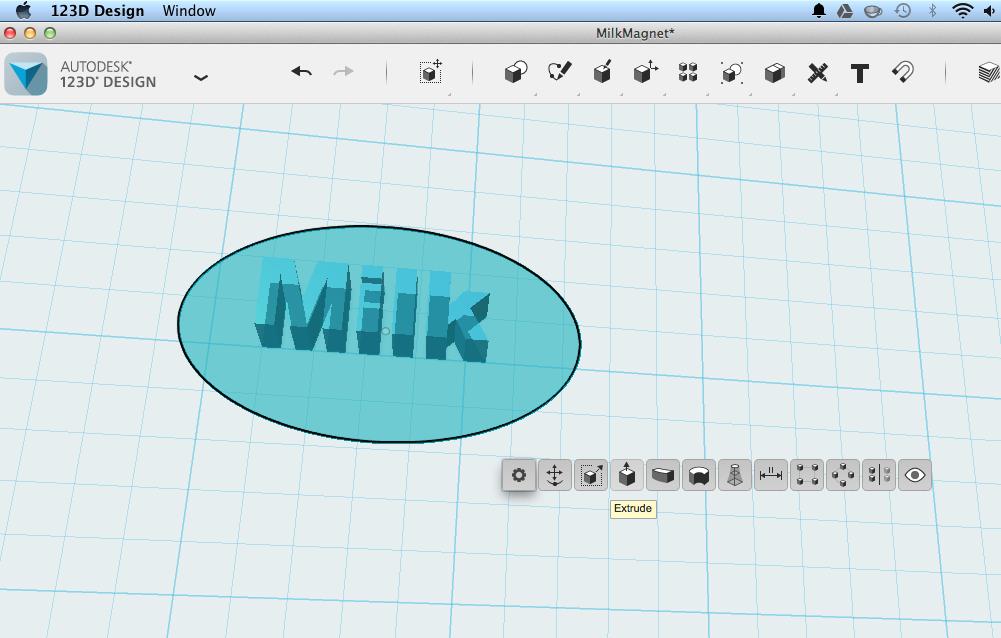Choose the Sweep tool
The height and width of the screenshot is (638, 1001).
(663, 475)
